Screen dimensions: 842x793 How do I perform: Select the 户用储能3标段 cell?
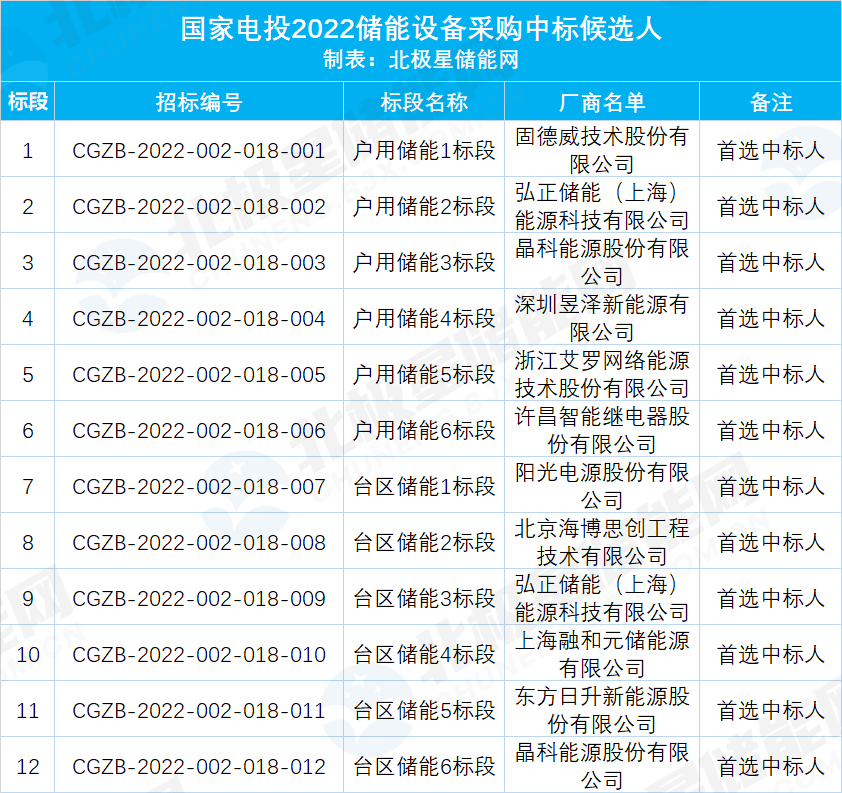424,263
